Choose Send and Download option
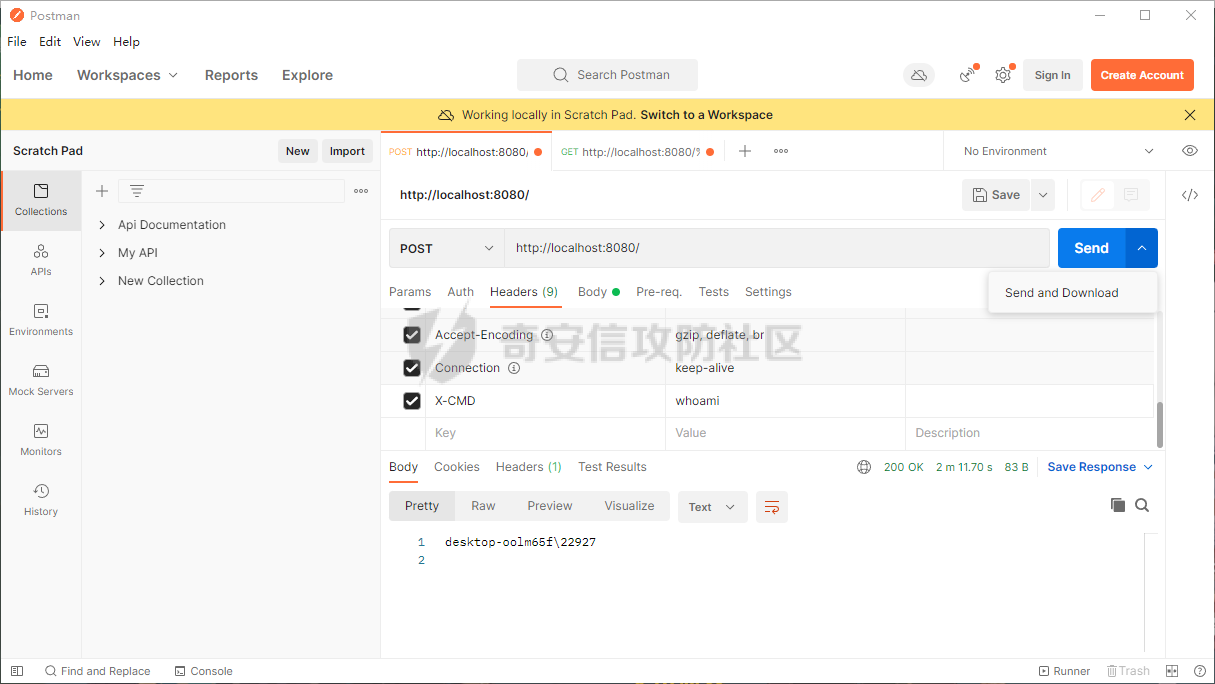Image resolution: width=1215 pixels, height=684 pixels. [1073, 293]
